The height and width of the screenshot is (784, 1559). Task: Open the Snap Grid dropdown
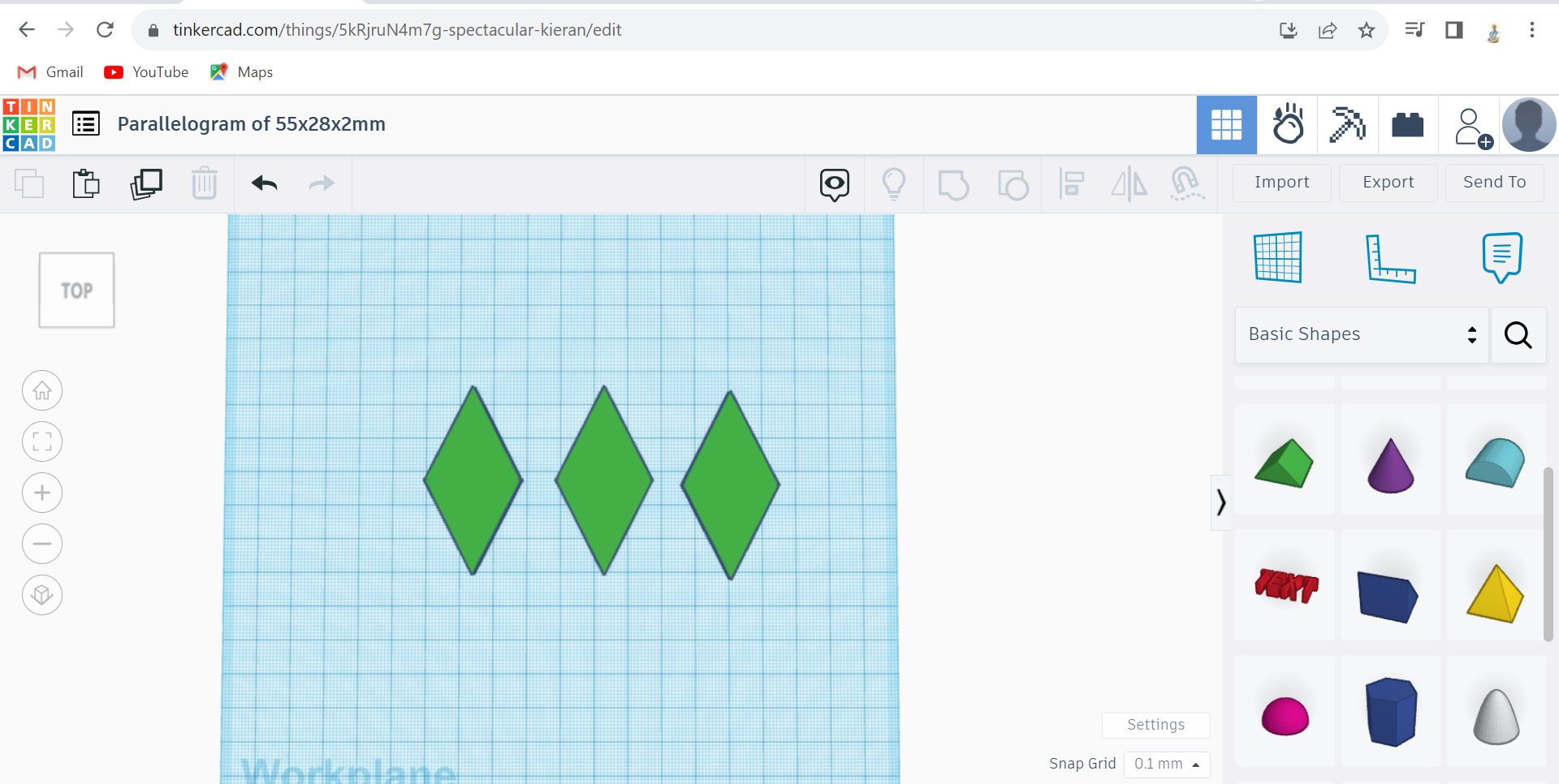point(1167,764)
